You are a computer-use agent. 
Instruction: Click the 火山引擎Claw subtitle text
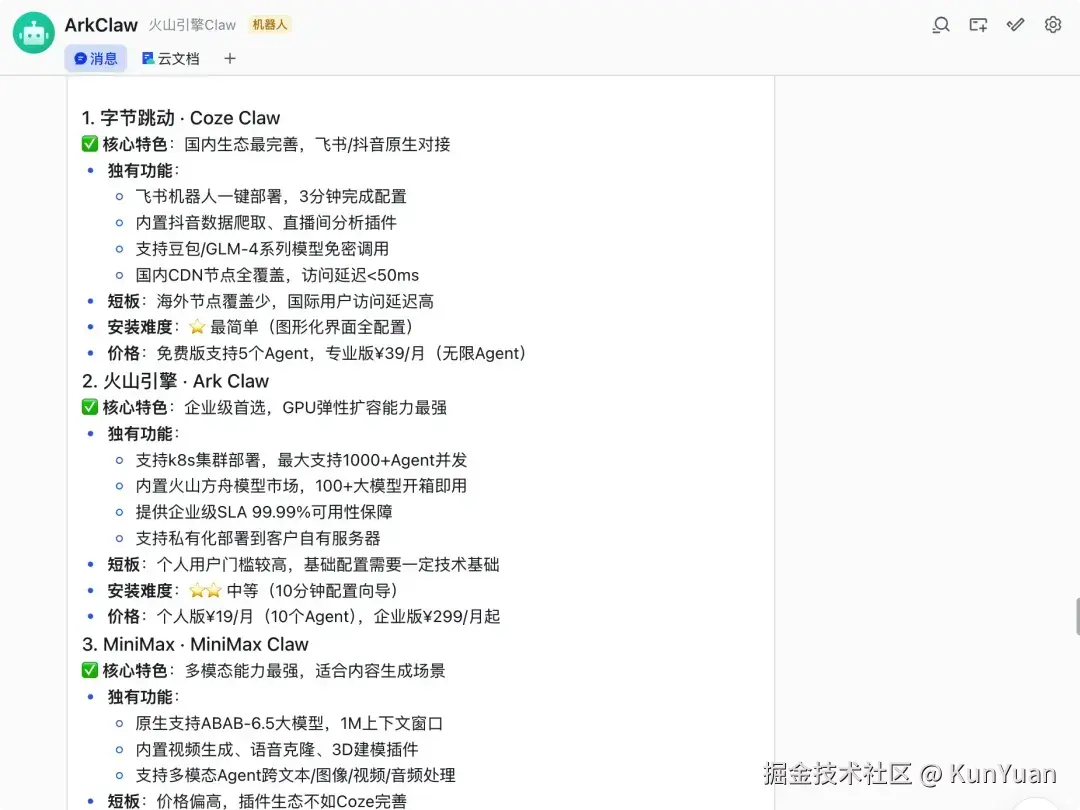tap(193, 25)
